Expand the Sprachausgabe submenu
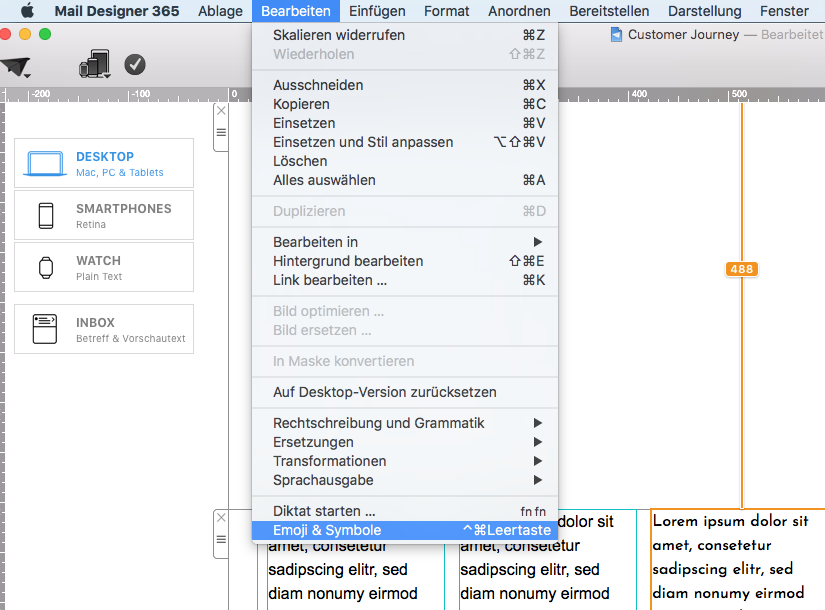 [405, 480]
